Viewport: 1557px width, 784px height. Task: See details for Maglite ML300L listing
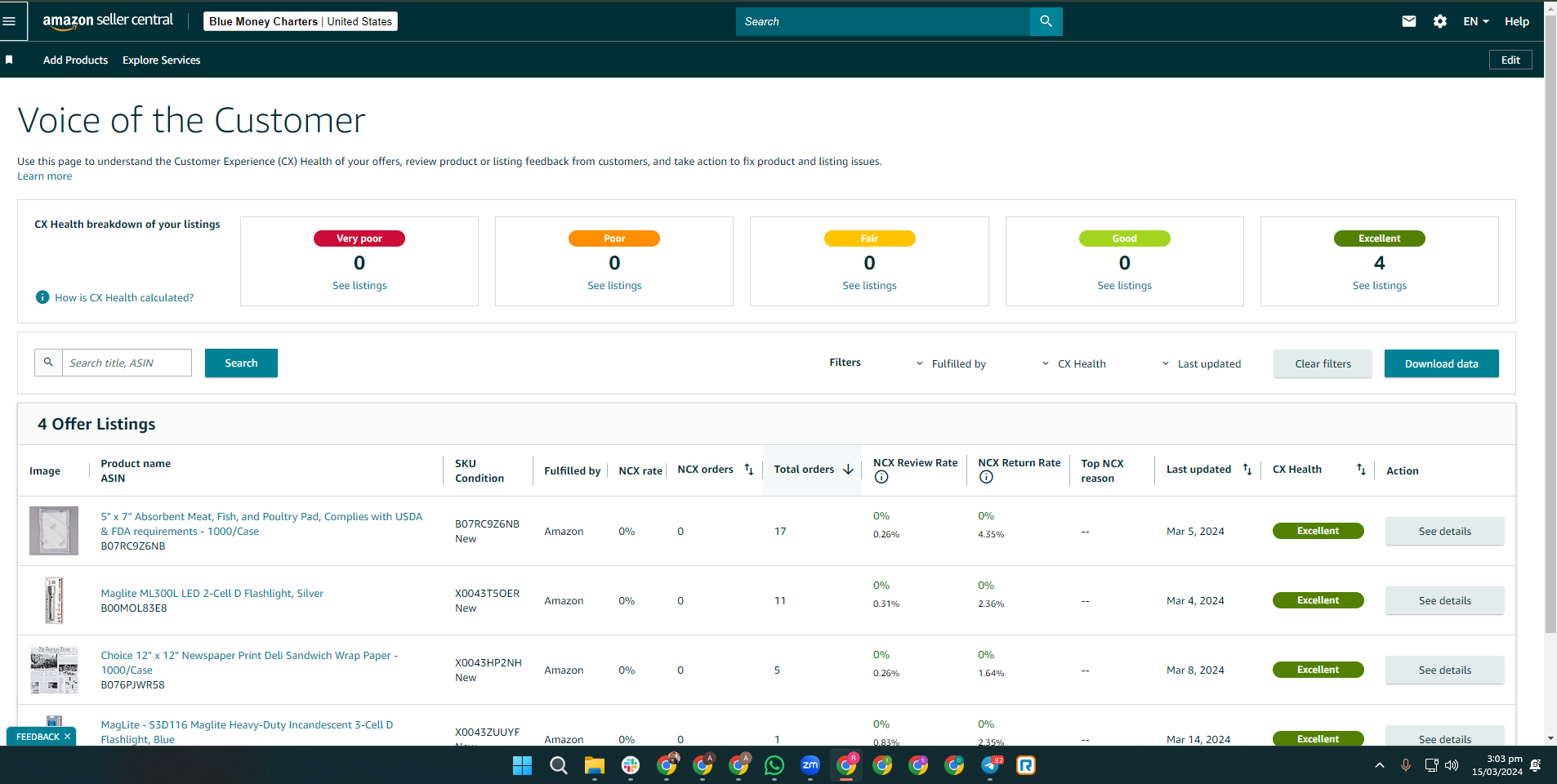coord(1444,600)
